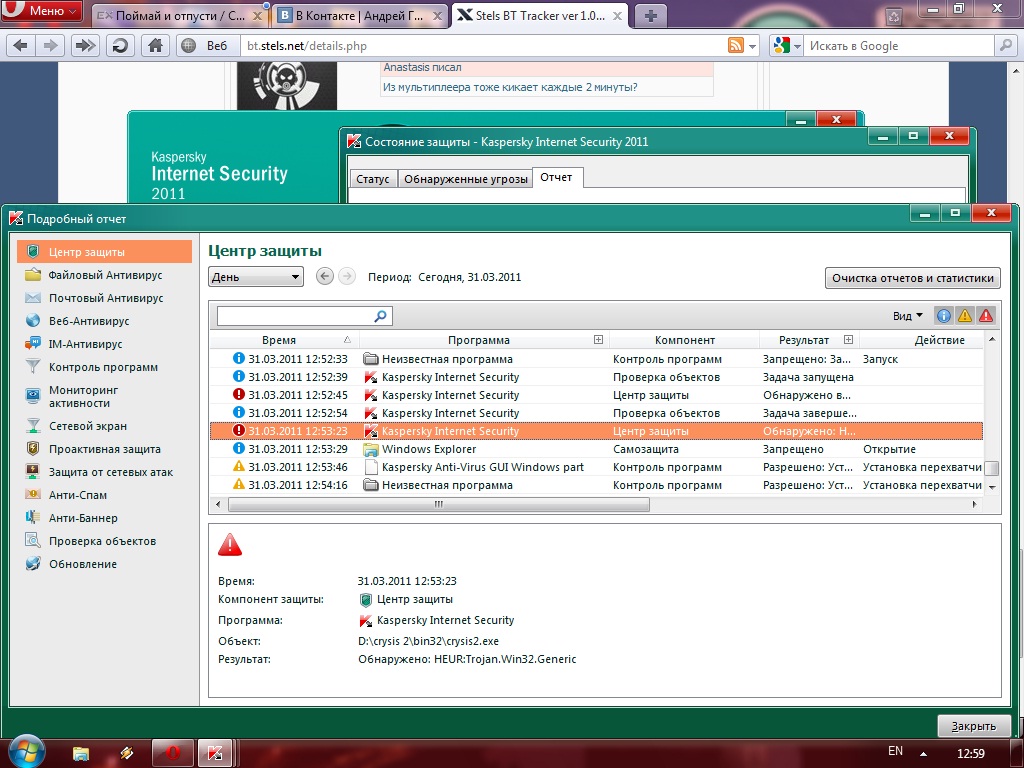Open the search engine selector dropdown

click(x=787, y=46)
